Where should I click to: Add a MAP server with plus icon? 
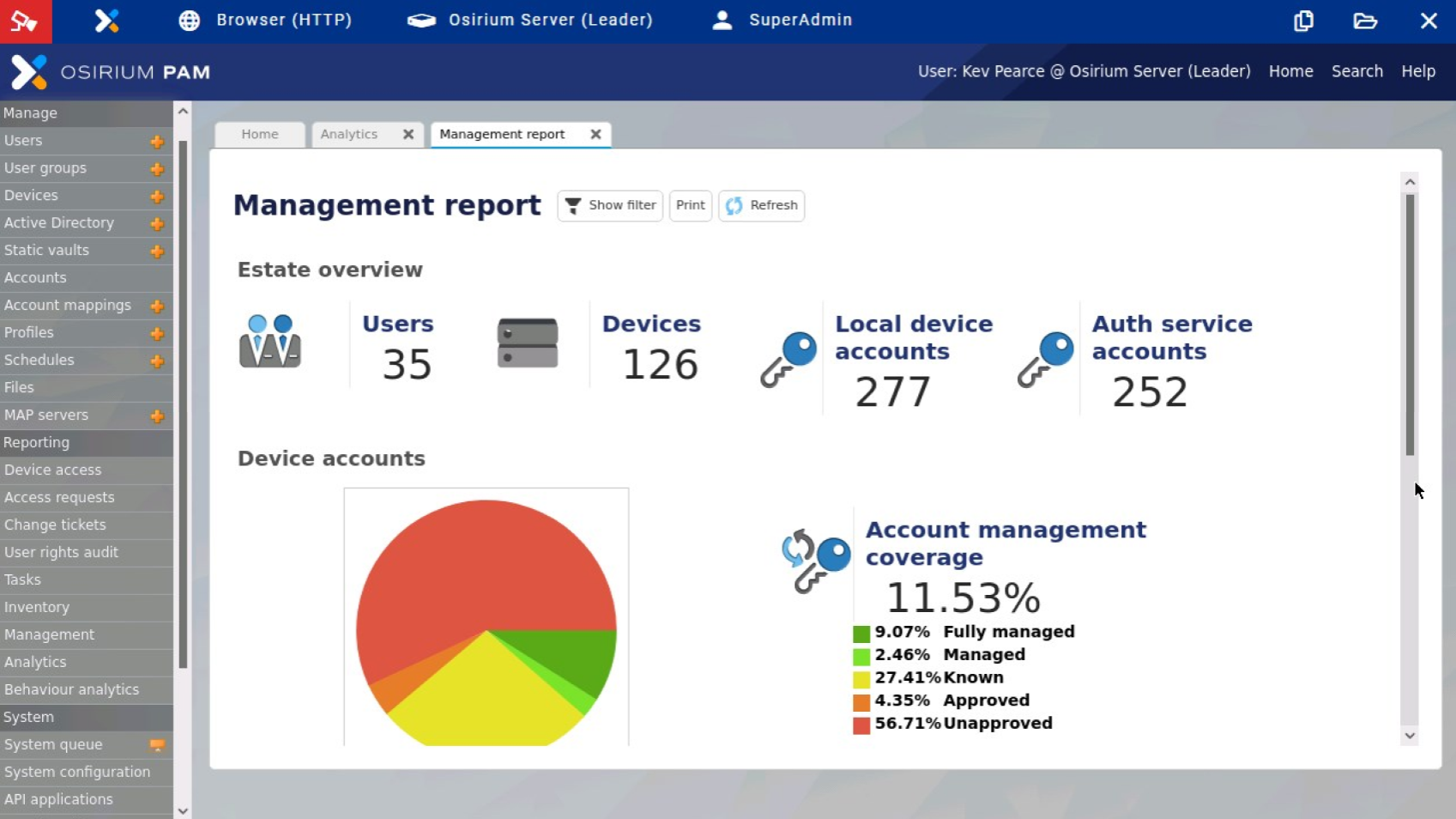157,416
